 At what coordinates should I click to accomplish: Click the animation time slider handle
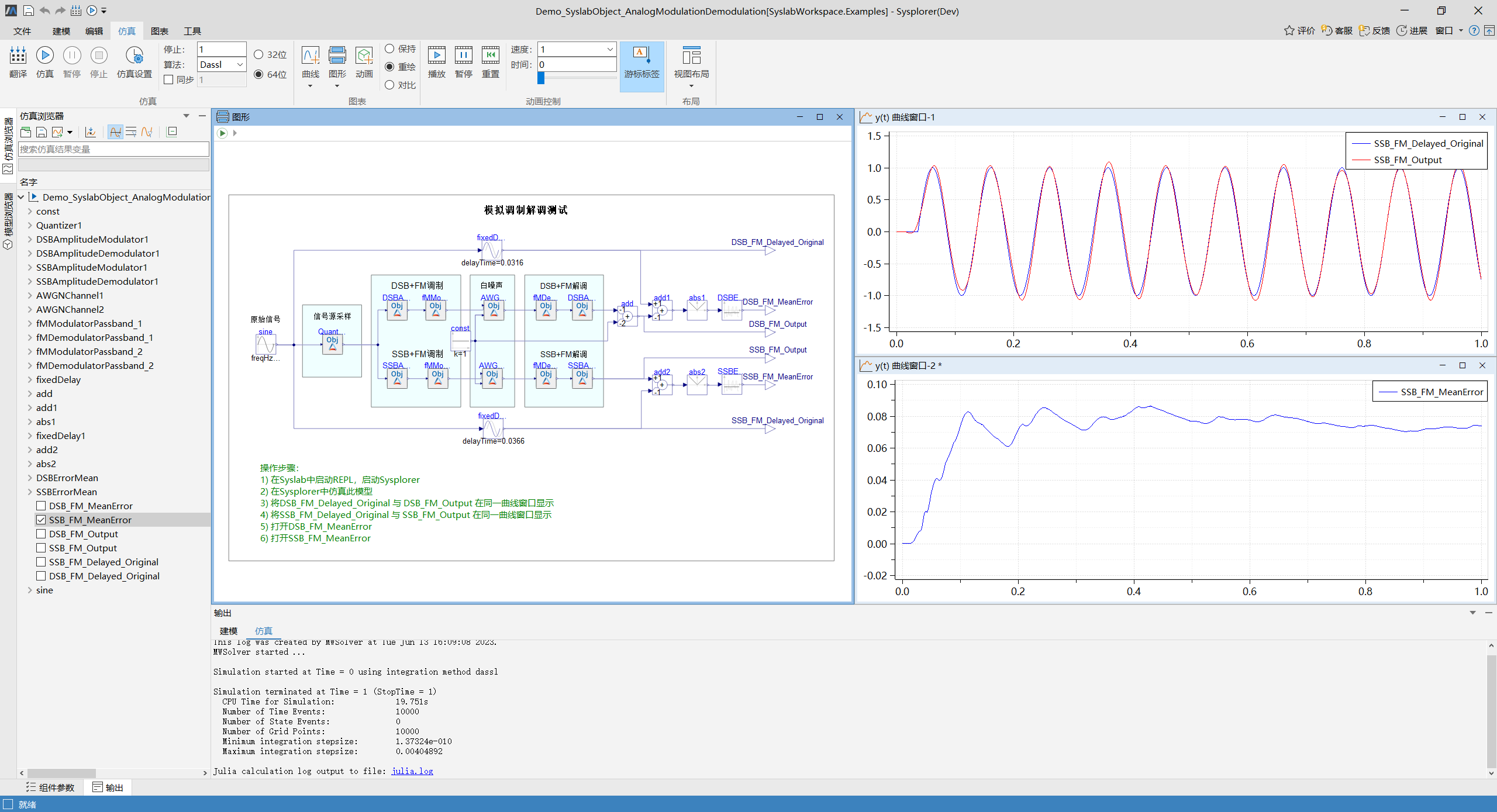pos(541,78)
